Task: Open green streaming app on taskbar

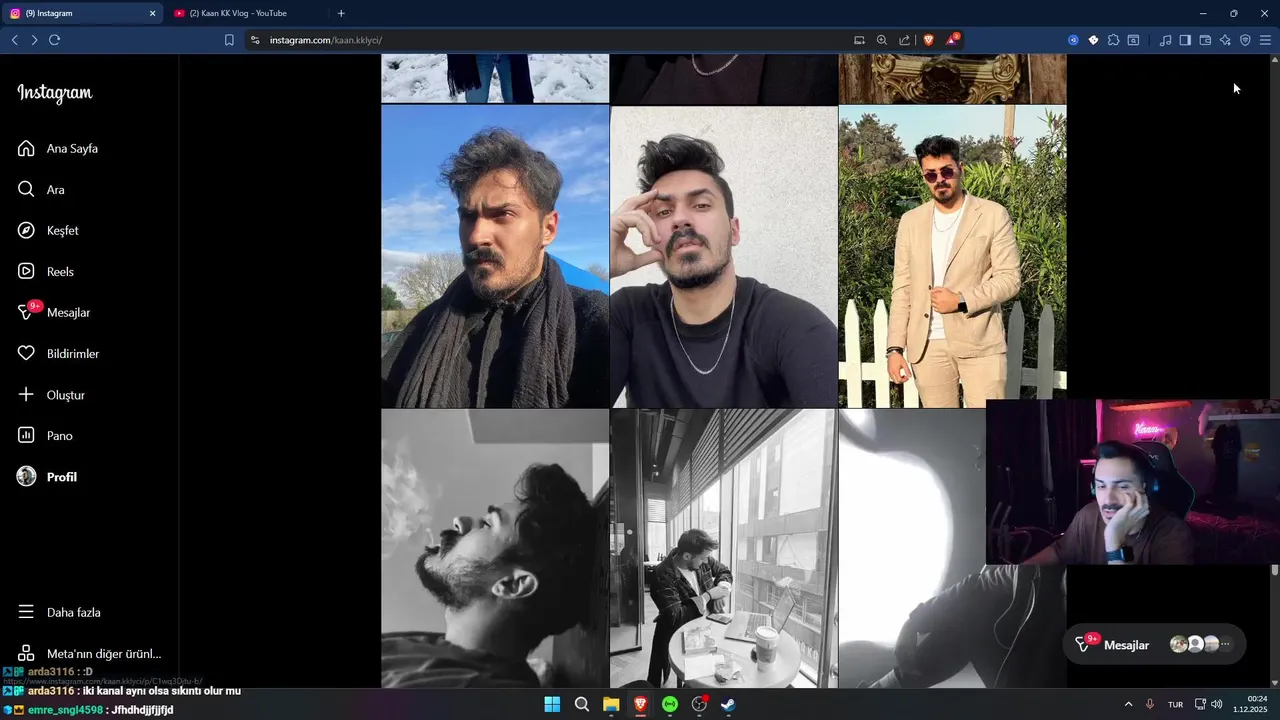Action: coord(670,704)
